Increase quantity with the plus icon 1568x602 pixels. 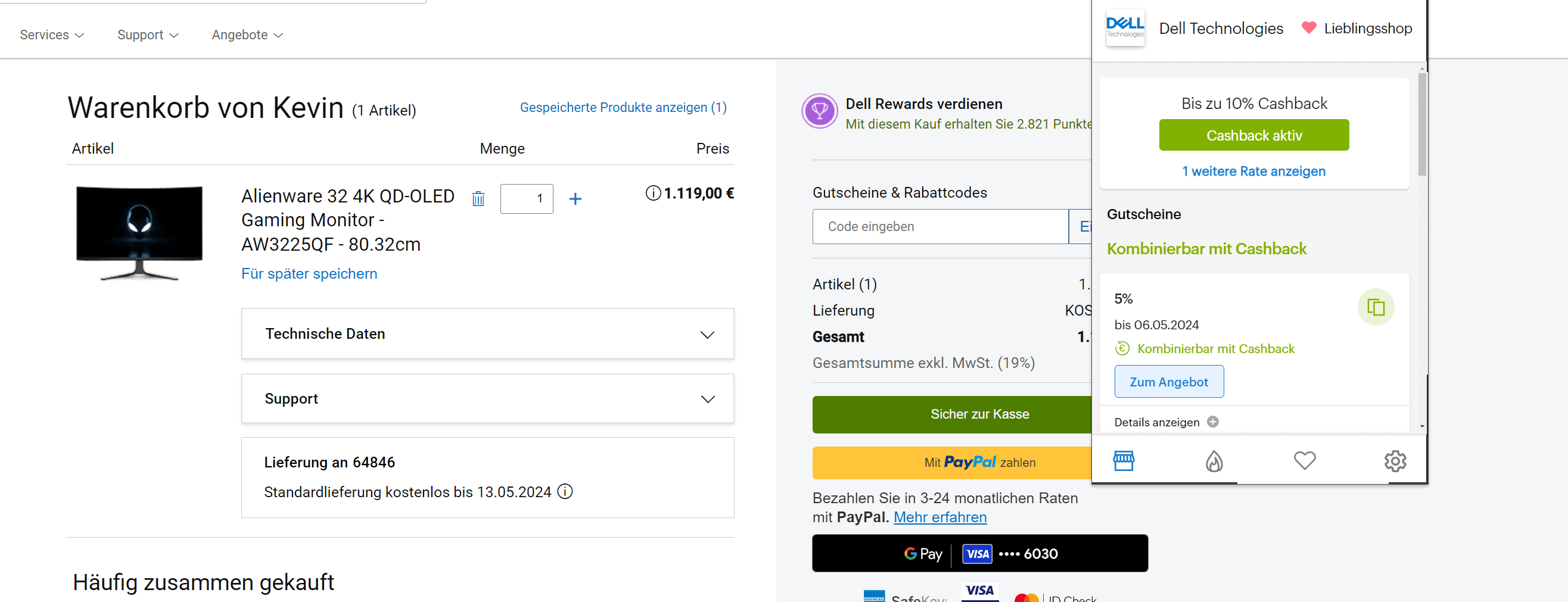pyautogui.click(x=575, y=199)
